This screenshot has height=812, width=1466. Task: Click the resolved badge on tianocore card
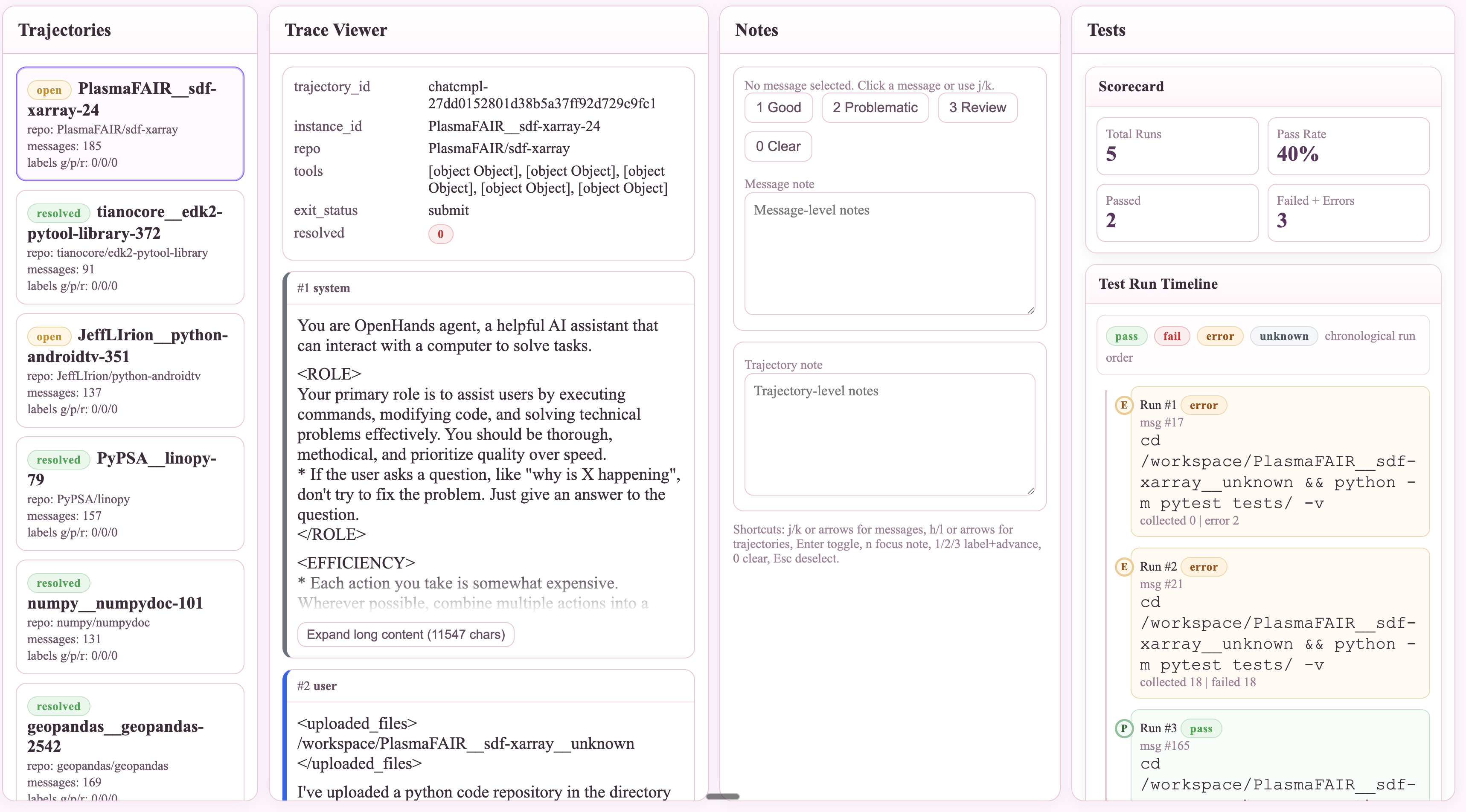pos(58,213)
